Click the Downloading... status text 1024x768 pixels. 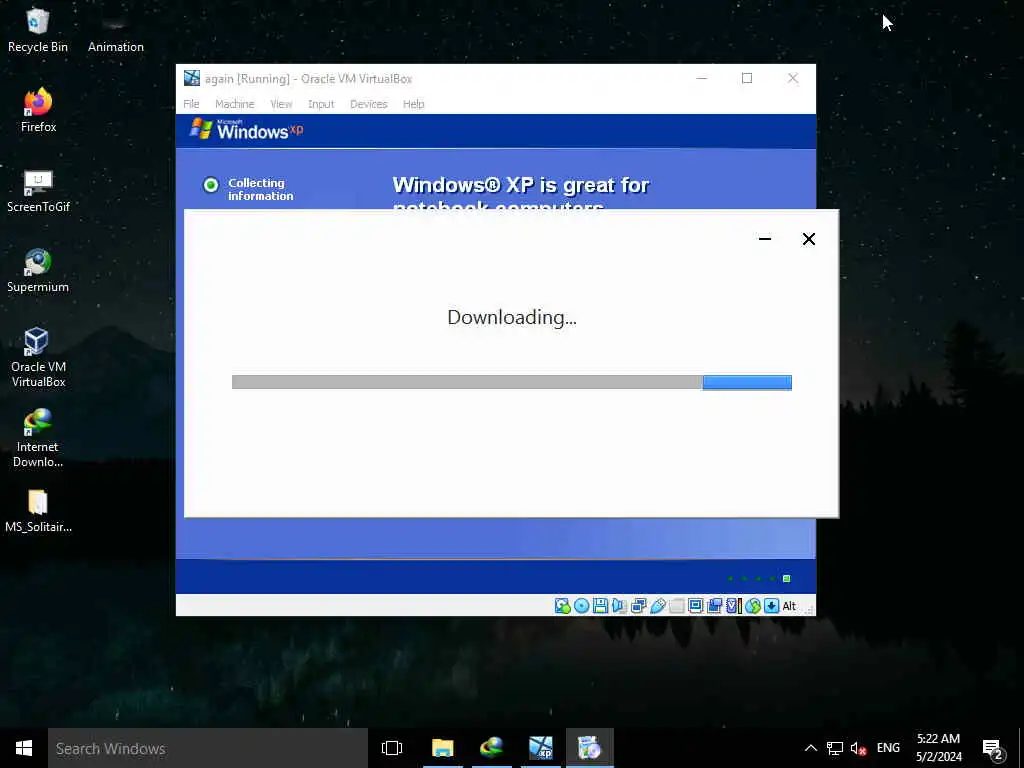512,317
